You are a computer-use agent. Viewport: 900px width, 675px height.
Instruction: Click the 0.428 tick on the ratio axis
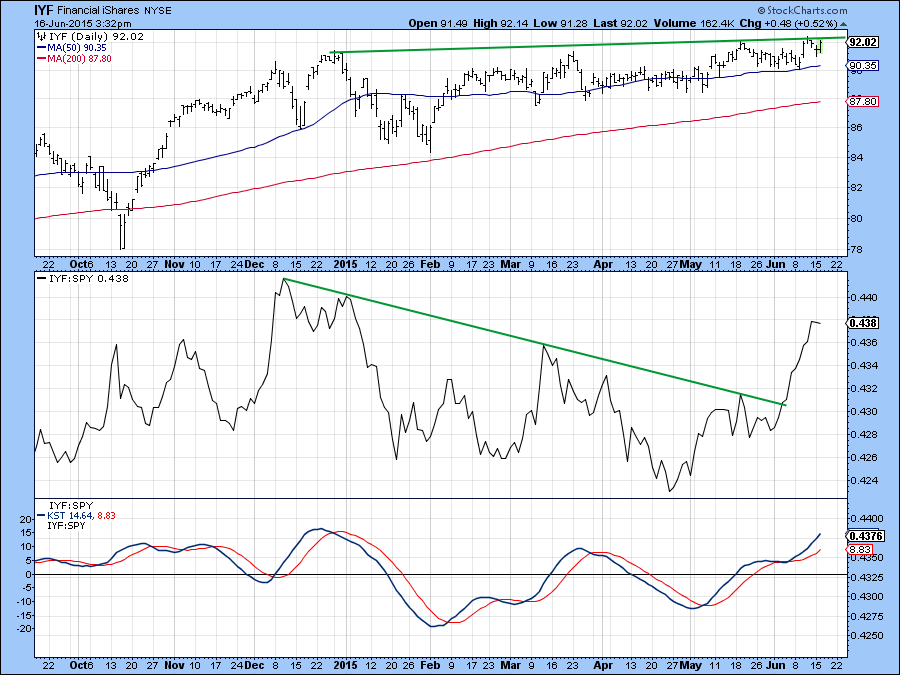pos(863,435)
